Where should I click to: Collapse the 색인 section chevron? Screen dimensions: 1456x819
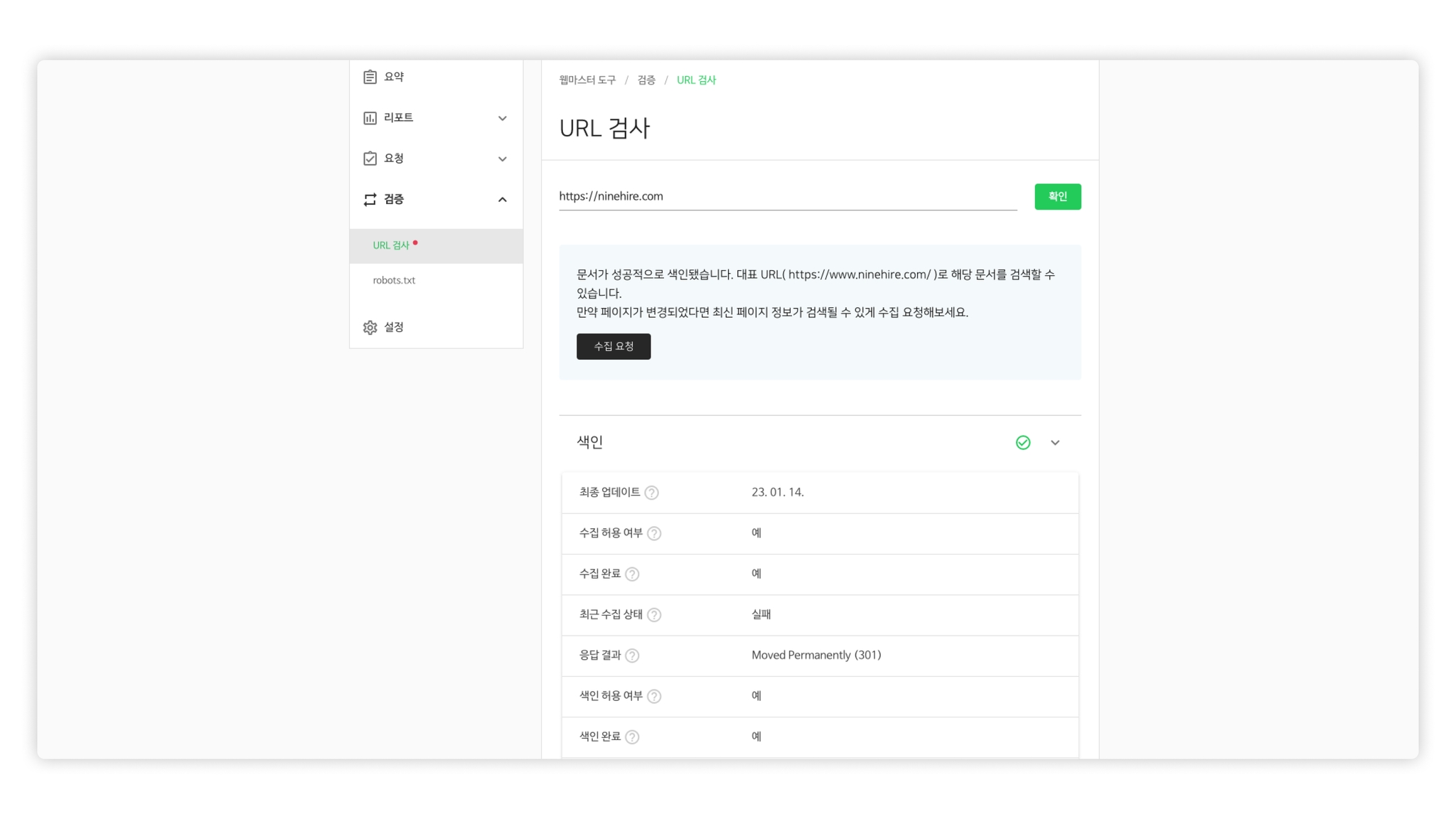pos(1055,443)
